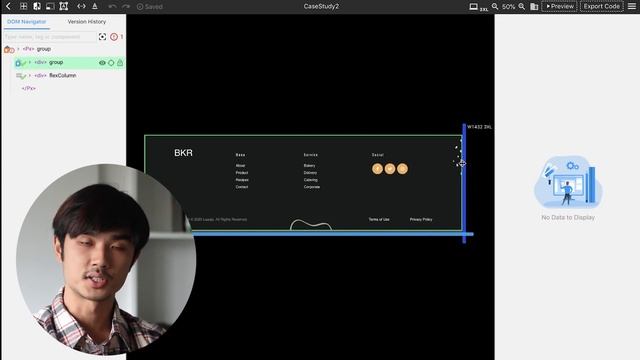Image resolution: width=640 pixels, height=360 pixels.
Task: Select the div flexColumn tree row
Action: point(69,76)
